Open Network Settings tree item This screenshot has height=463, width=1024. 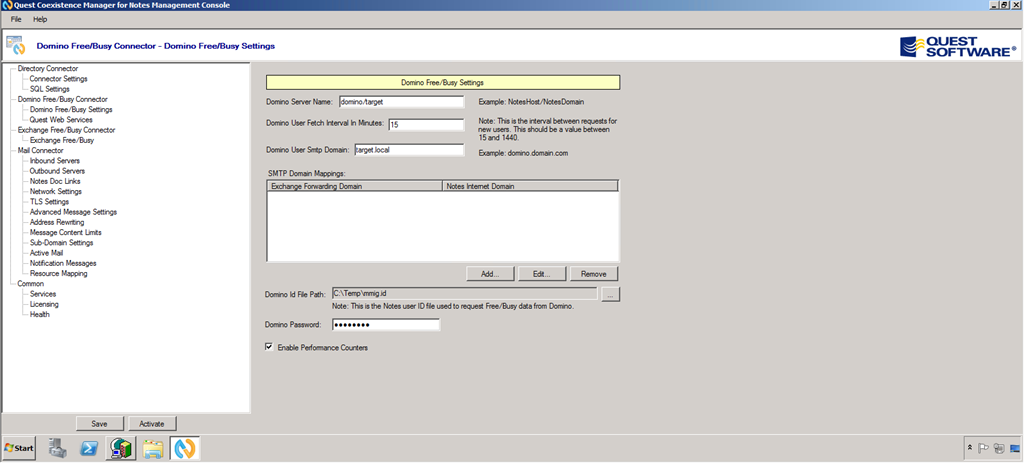(56, 192)
